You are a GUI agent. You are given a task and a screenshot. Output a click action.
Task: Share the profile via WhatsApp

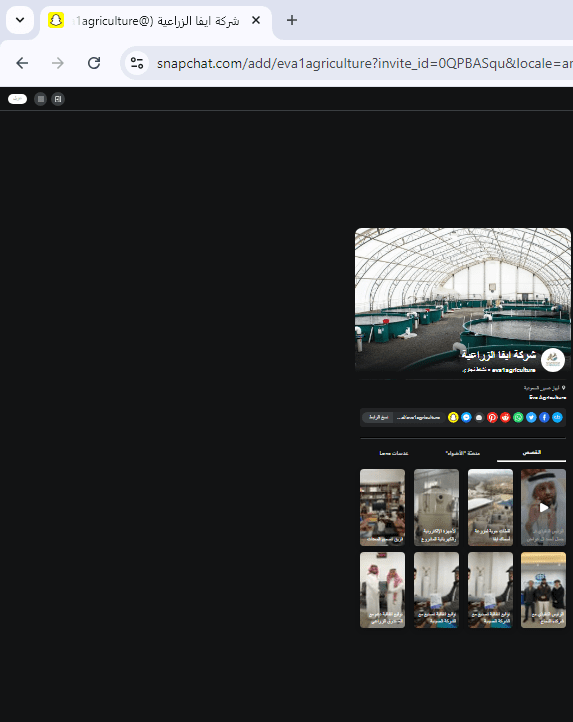pyautogui.click(x=518, y=417)
